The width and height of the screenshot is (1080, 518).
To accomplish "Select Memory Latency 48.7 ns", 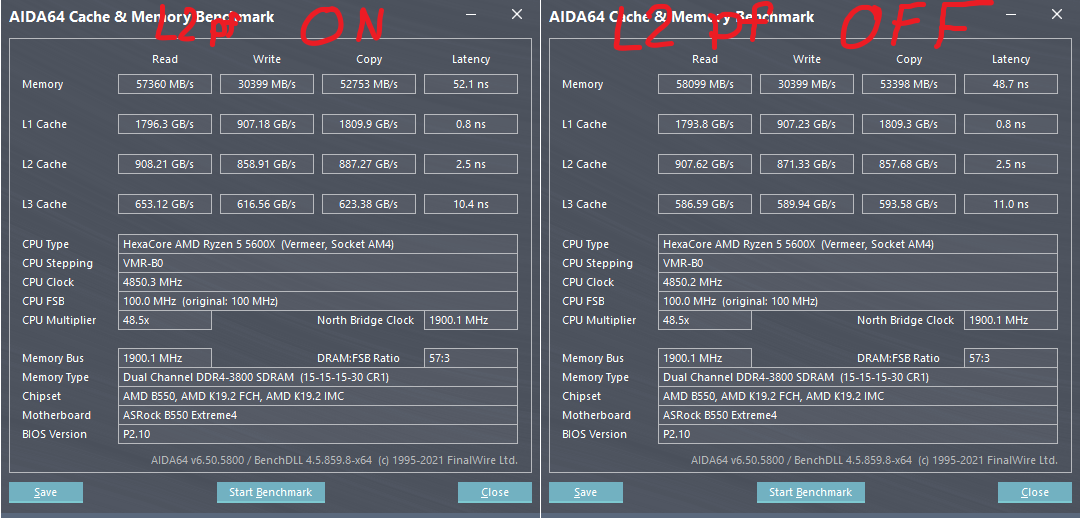I will pyautogui.click(x=1010, y=84).
